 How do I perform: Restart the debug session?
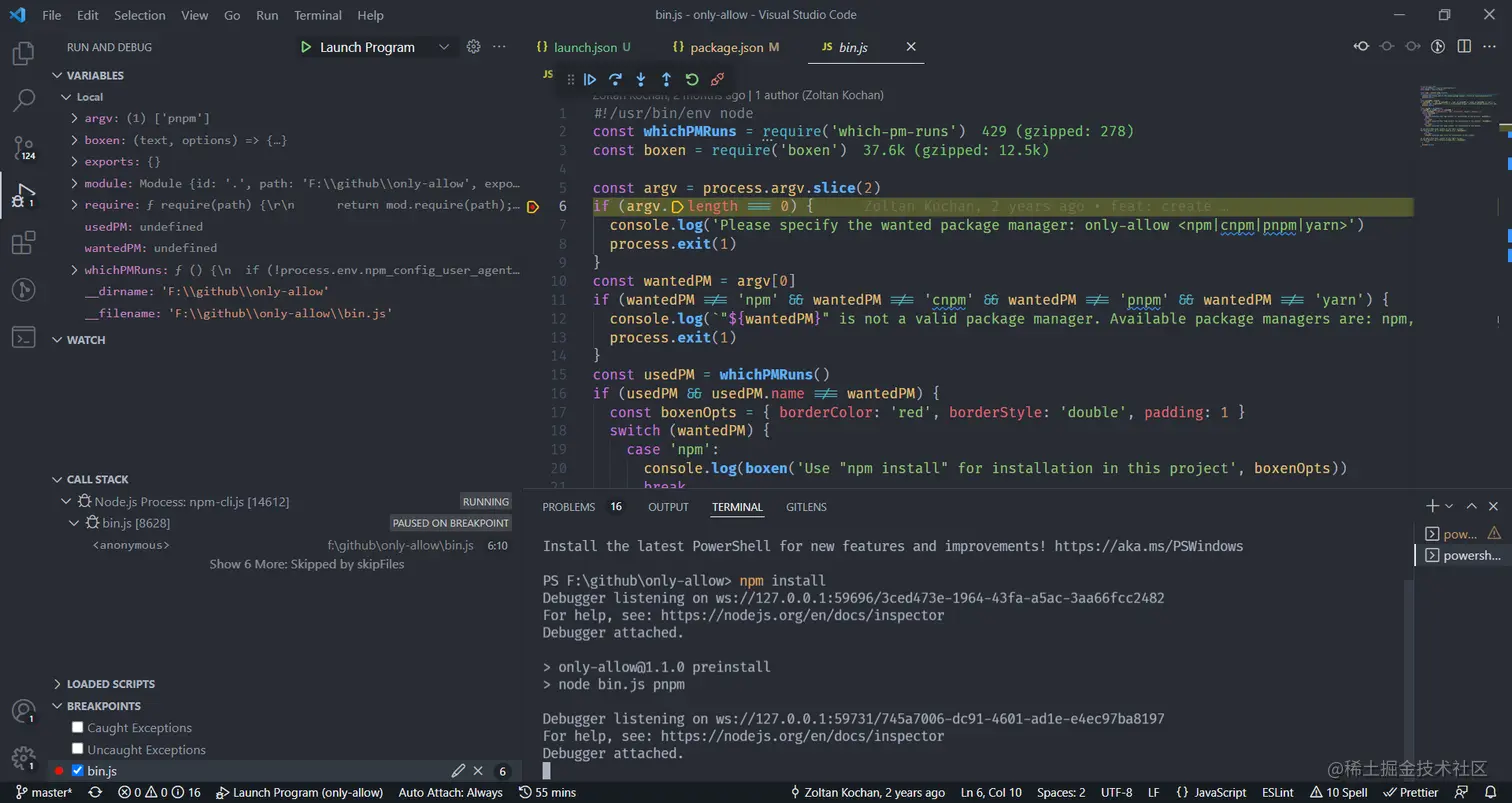pos(692,79)
